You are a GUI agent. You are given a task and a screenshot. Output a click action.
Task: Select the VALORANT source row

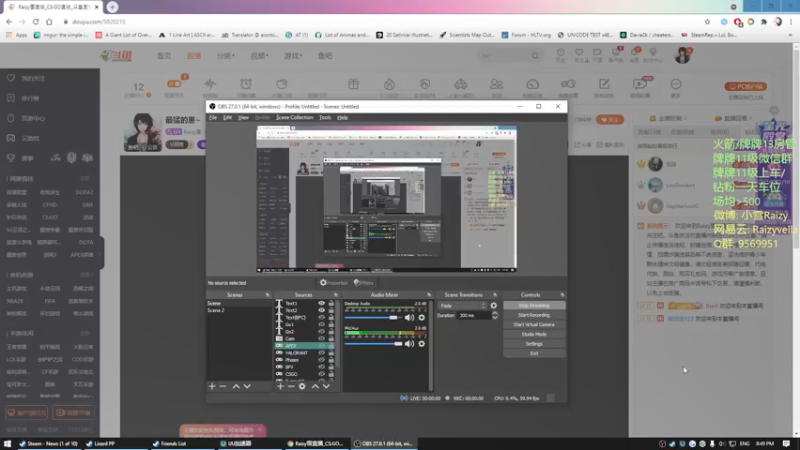(305, 353)
